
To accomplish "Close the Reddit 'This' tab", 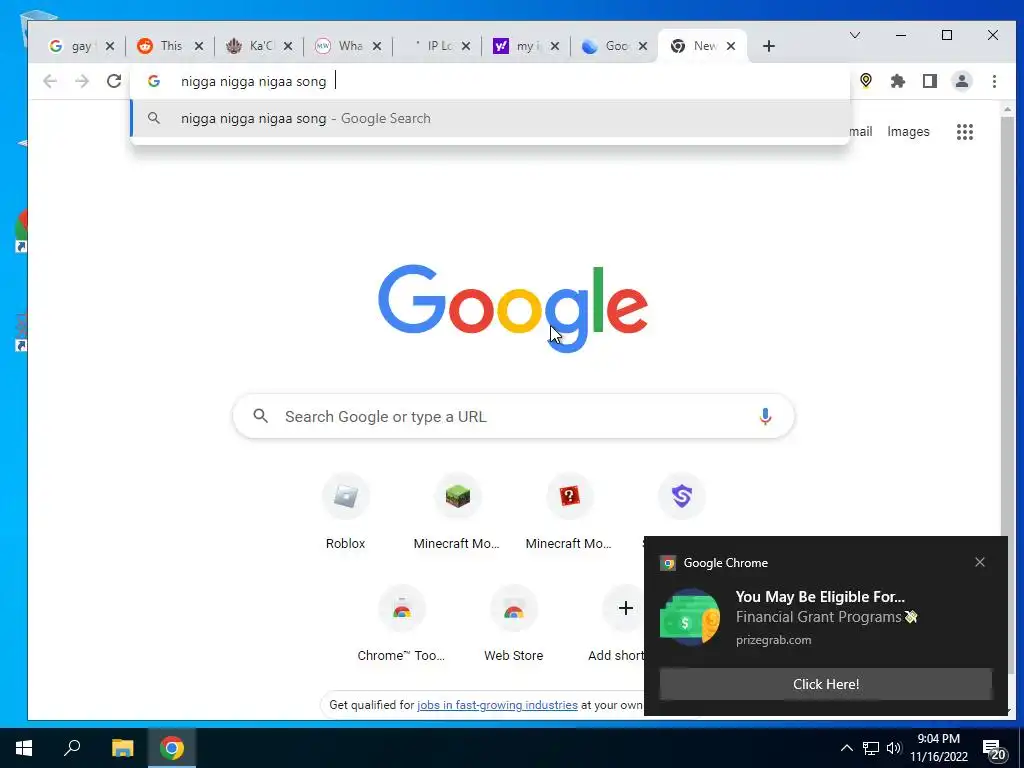I will point(199,46).
